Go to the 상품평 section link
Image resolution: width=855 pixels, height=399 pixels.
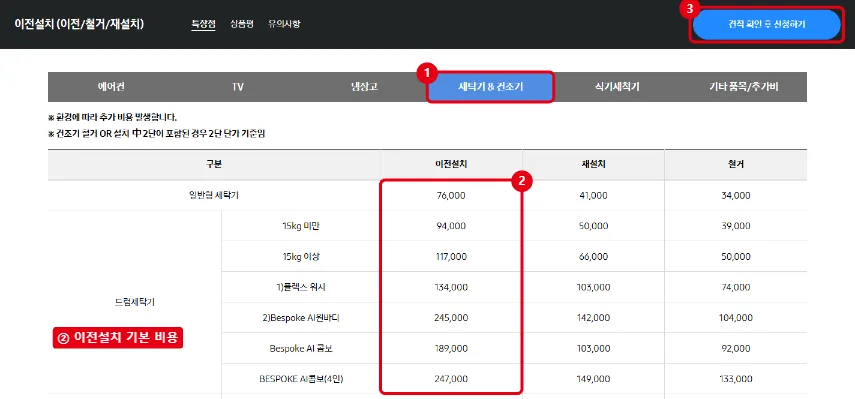coord(242,24)
